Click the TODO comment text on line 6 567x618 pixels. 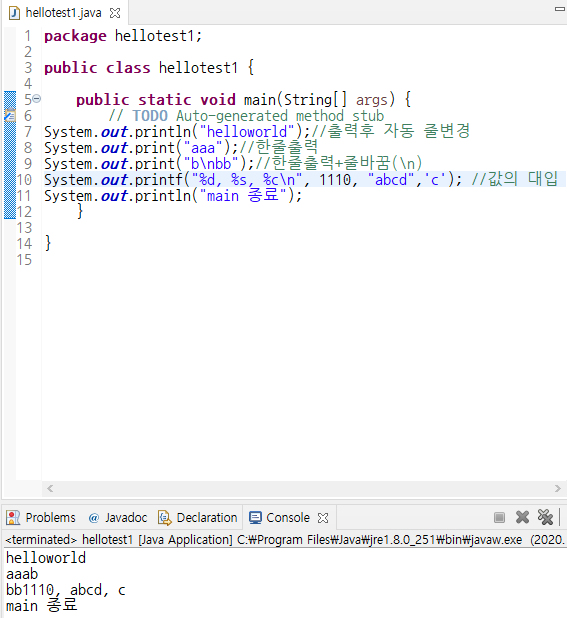coord(246,116)
